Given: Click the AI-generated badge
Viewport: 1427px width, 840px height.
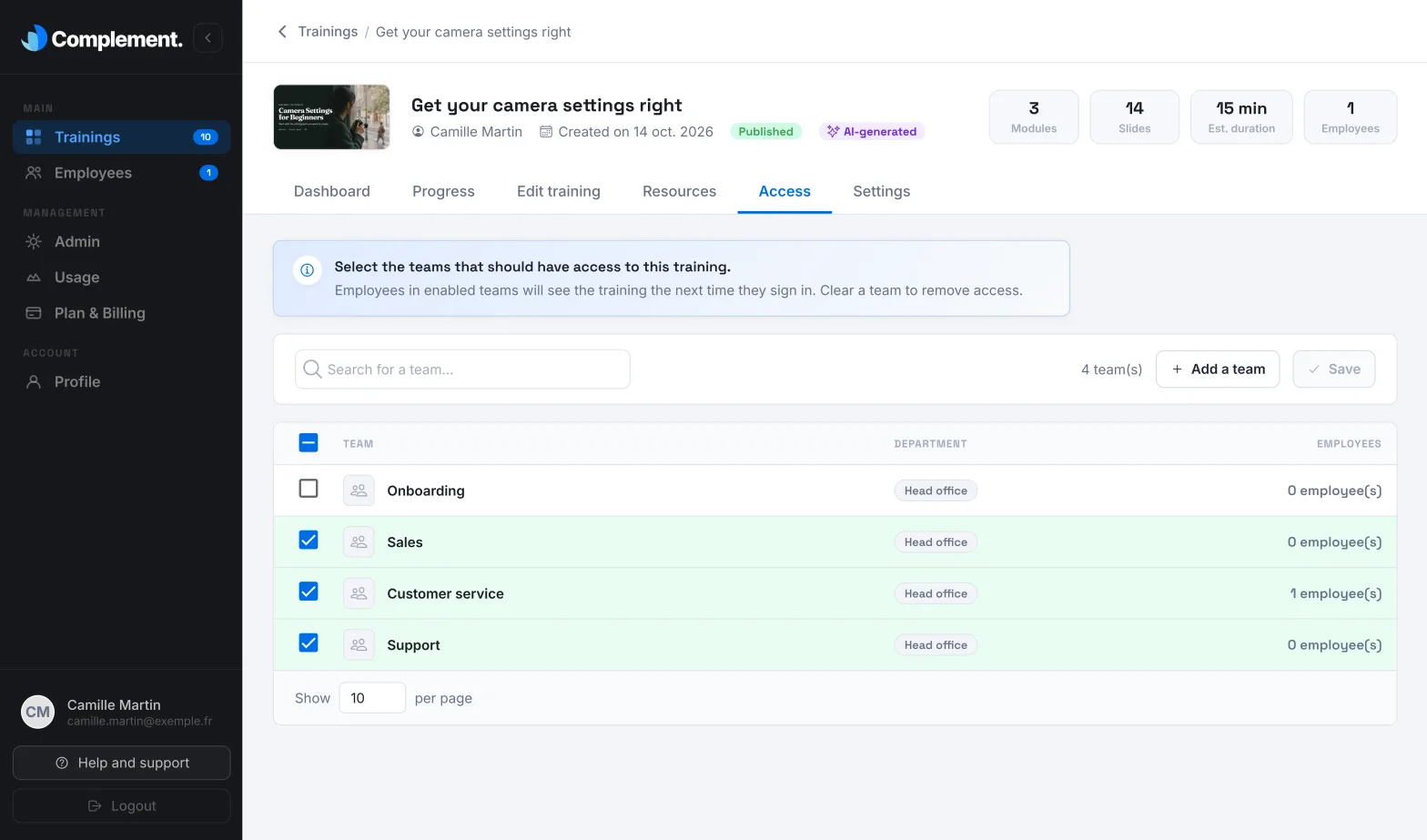Looking at the screenshot, I should click(x=872, y=131).
